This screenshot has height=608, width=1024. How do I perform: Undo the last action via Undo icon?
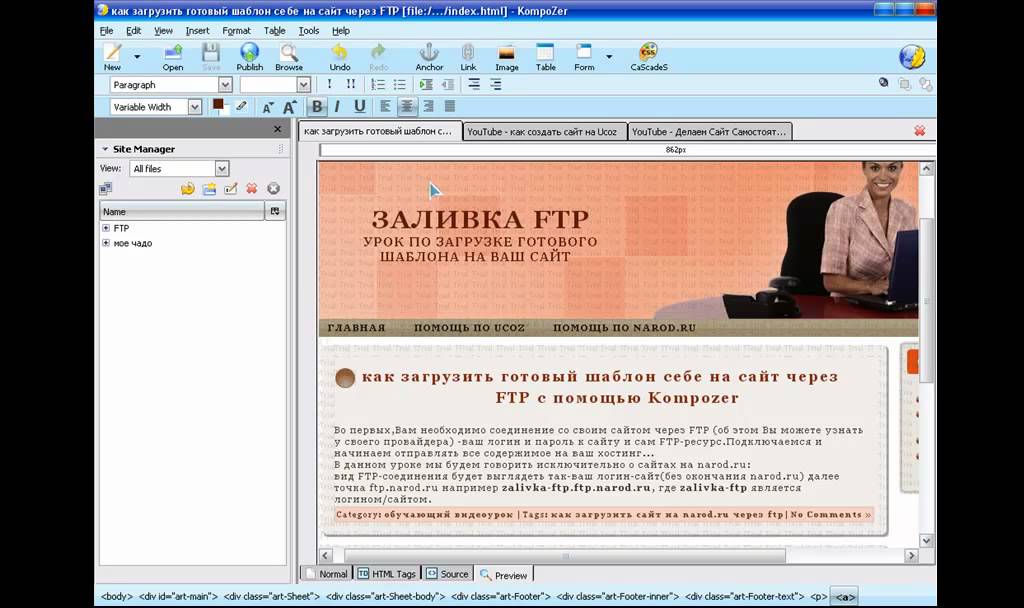pos(340,56)
